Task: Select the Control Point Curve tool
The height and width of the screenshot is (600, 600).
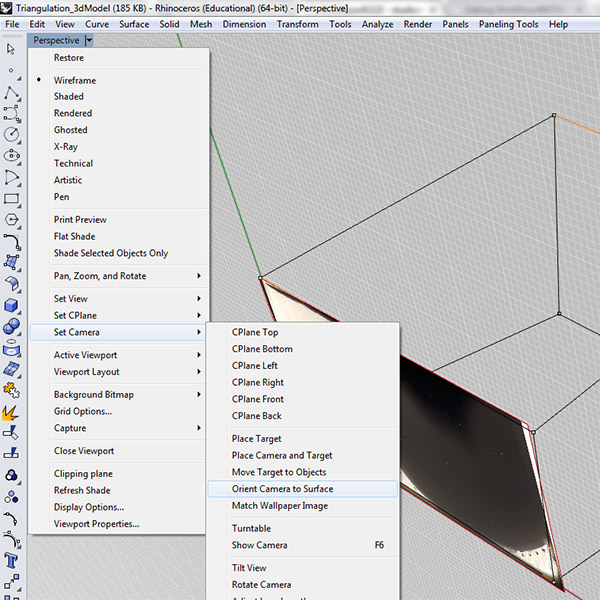Action: 11,113
